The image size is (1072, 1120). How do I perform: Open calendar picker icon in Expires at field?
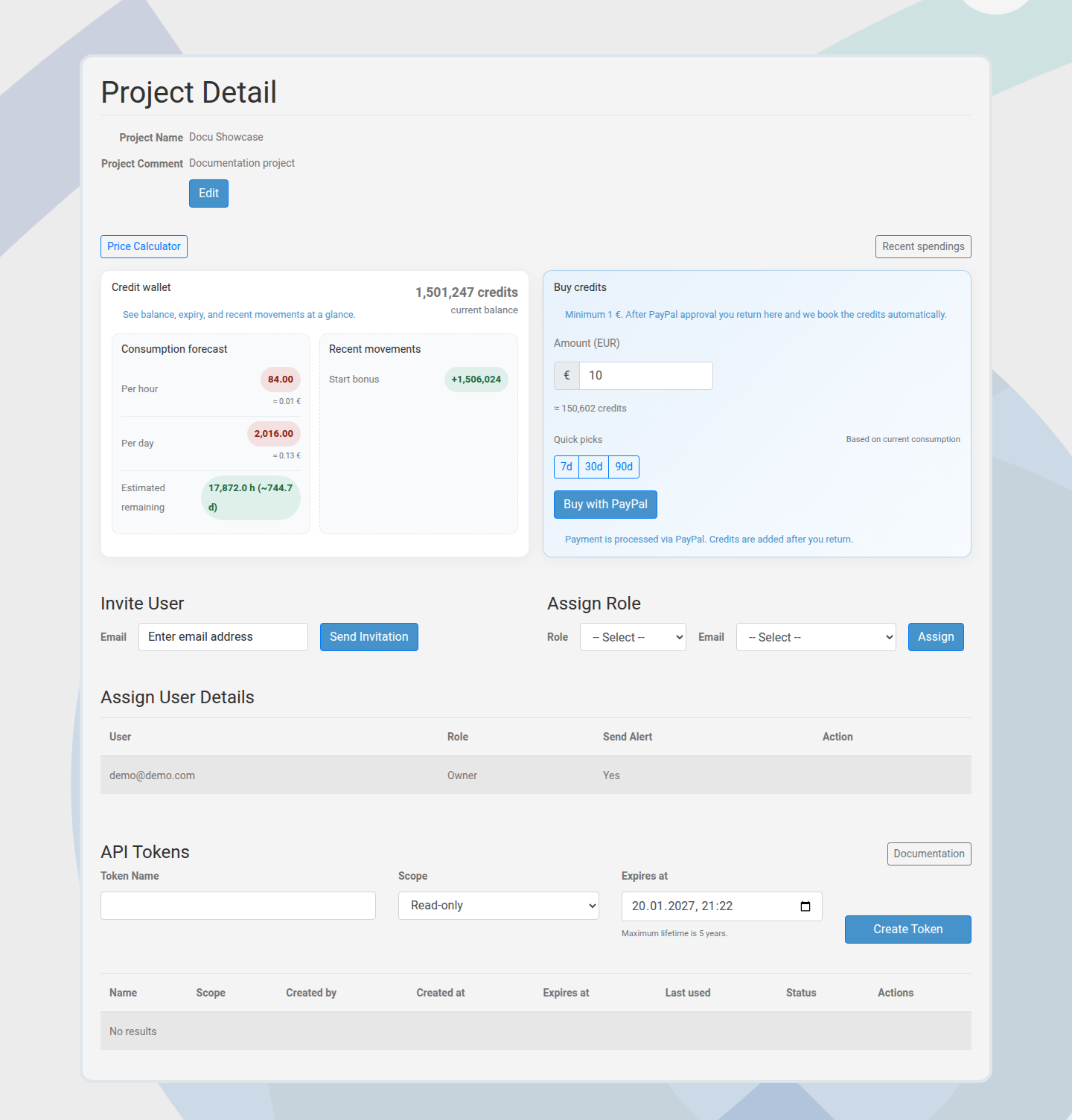[805, 906]
